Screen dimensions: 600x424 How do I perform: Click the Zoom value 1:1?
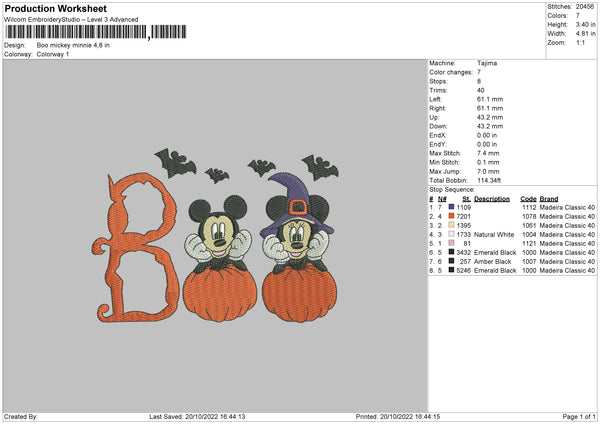tap(580, 42)
